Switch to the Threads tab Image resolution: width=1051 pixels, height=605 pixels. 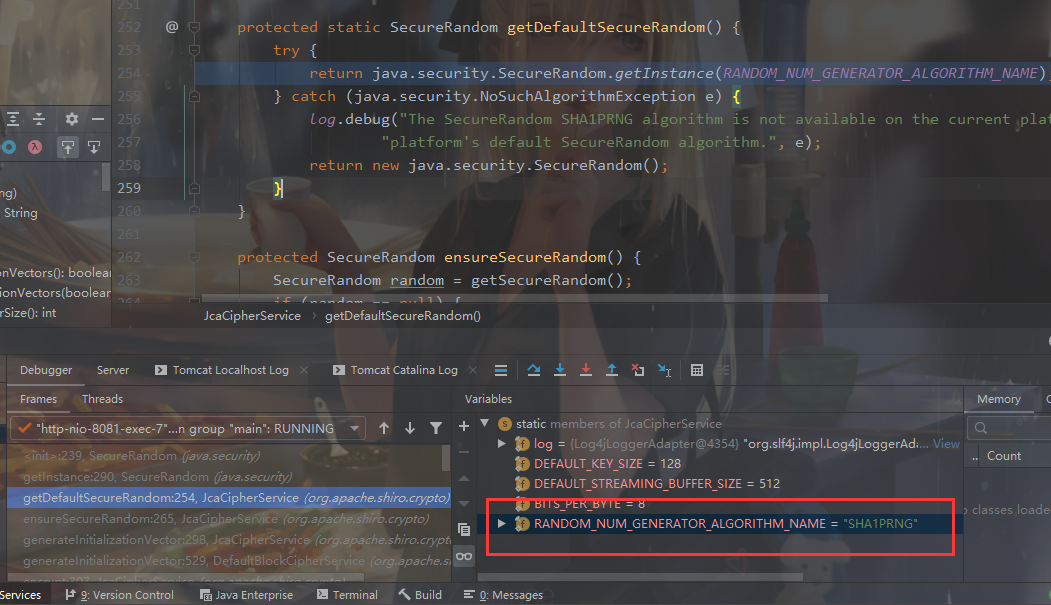102,399
